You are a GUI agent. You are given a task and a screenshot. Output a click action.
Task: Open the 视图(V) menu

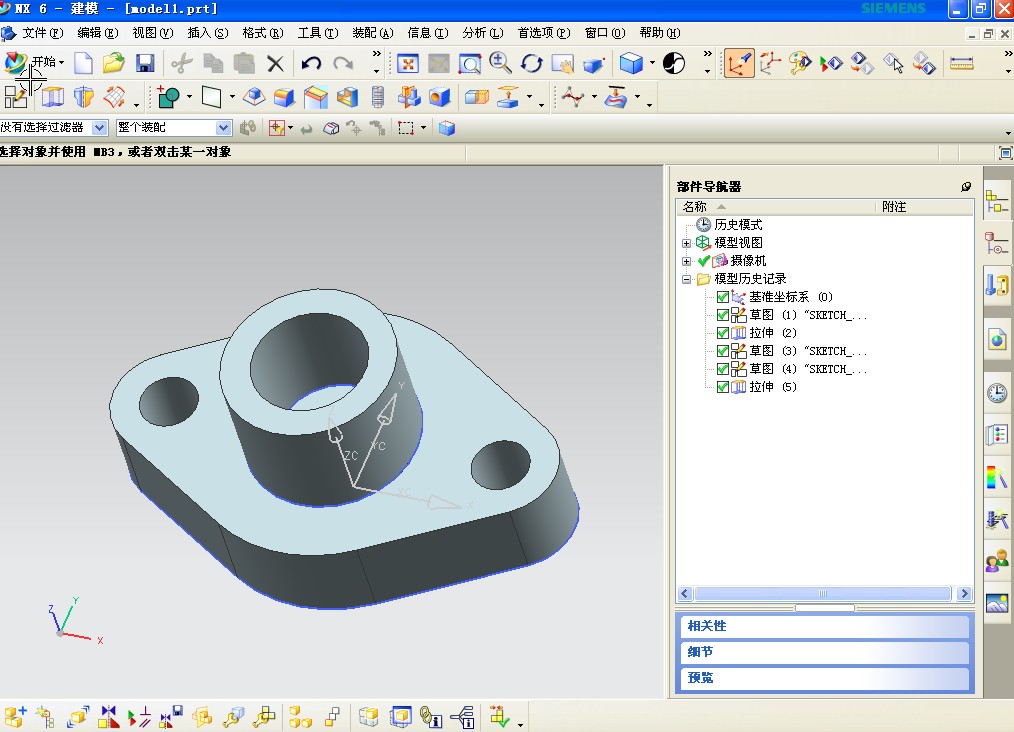(x=153, y=33)
